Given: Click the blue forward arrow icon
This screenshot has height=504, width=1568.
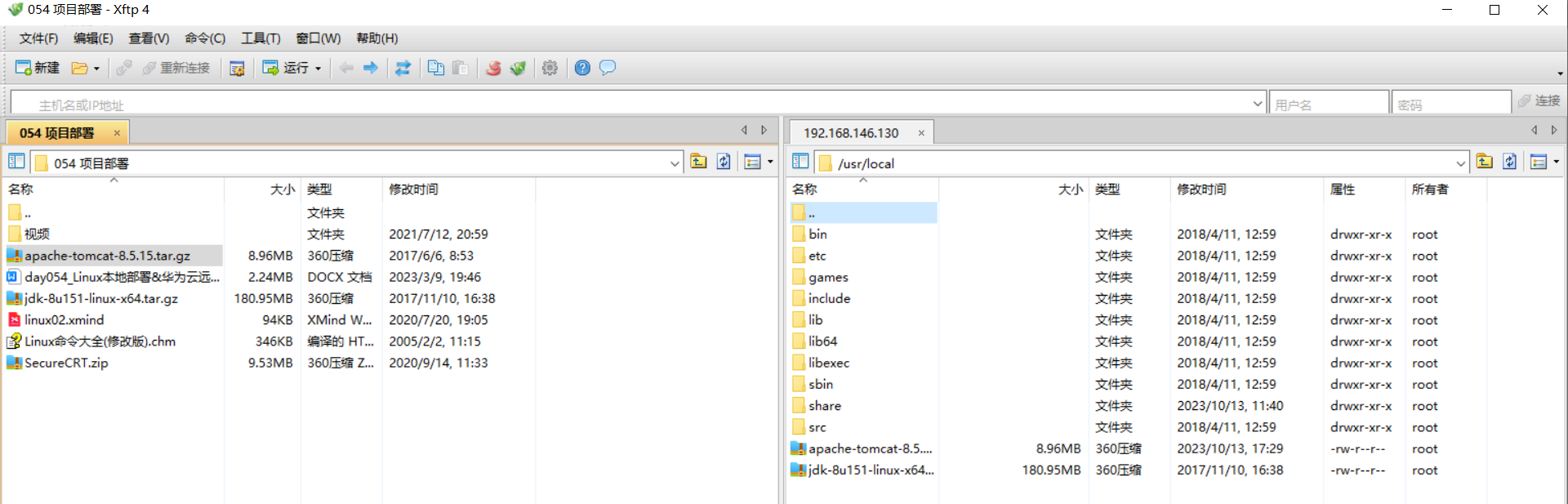Looking at the screenshot, I should (371, 68).
